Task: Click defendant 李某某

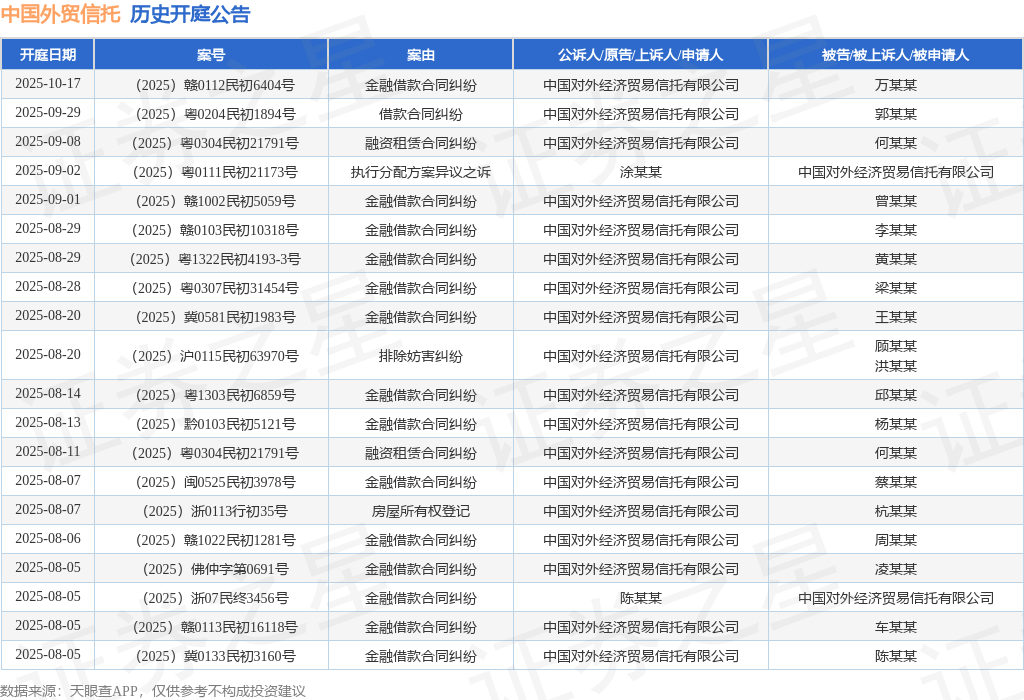Action: (x=896, y=230)
